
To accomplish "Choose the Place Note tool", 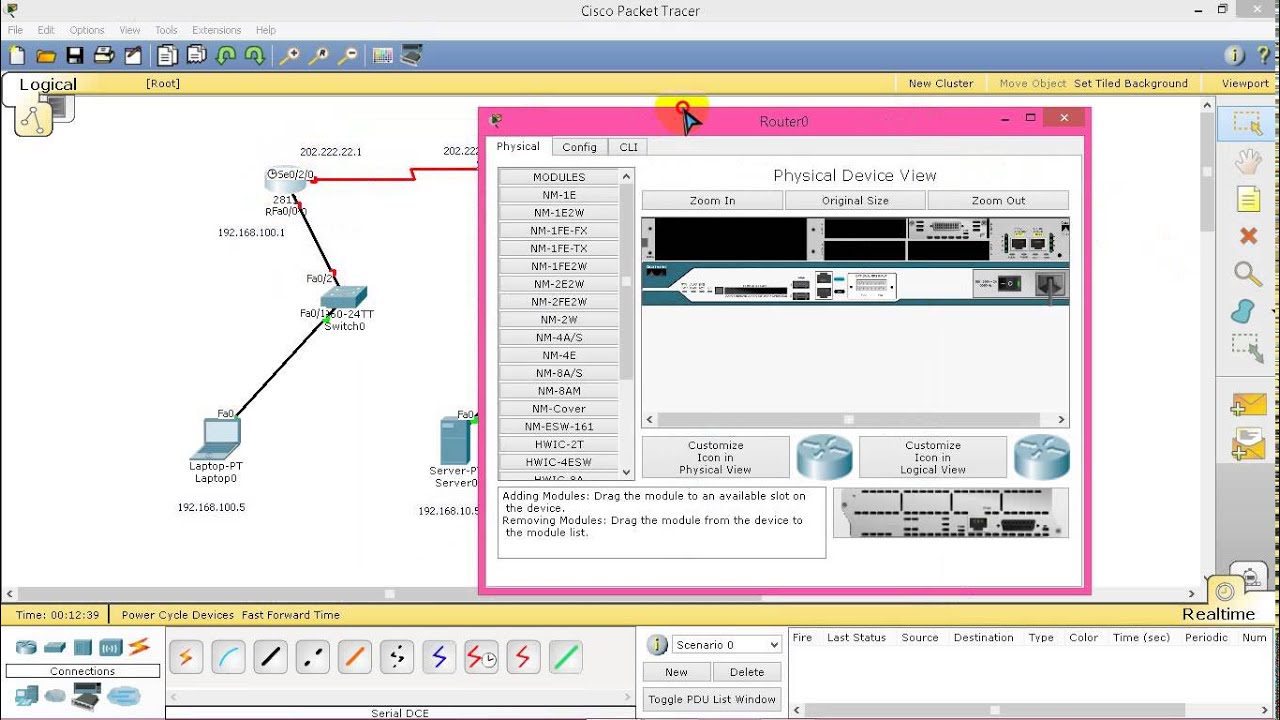I will coord(1248,198).
